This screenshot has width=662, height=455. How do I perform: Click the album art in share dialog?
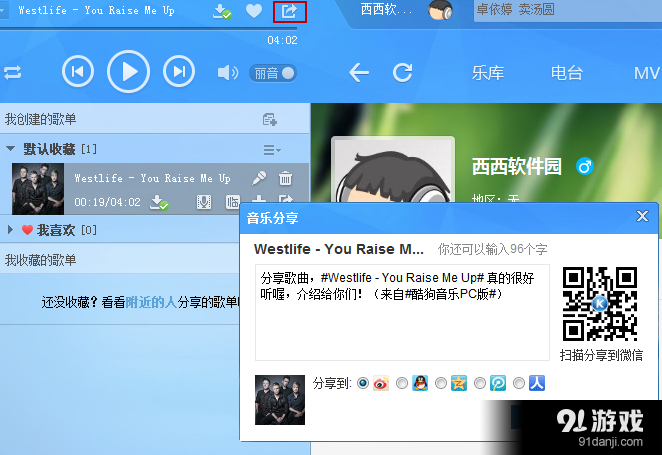(x=280, y=400)
